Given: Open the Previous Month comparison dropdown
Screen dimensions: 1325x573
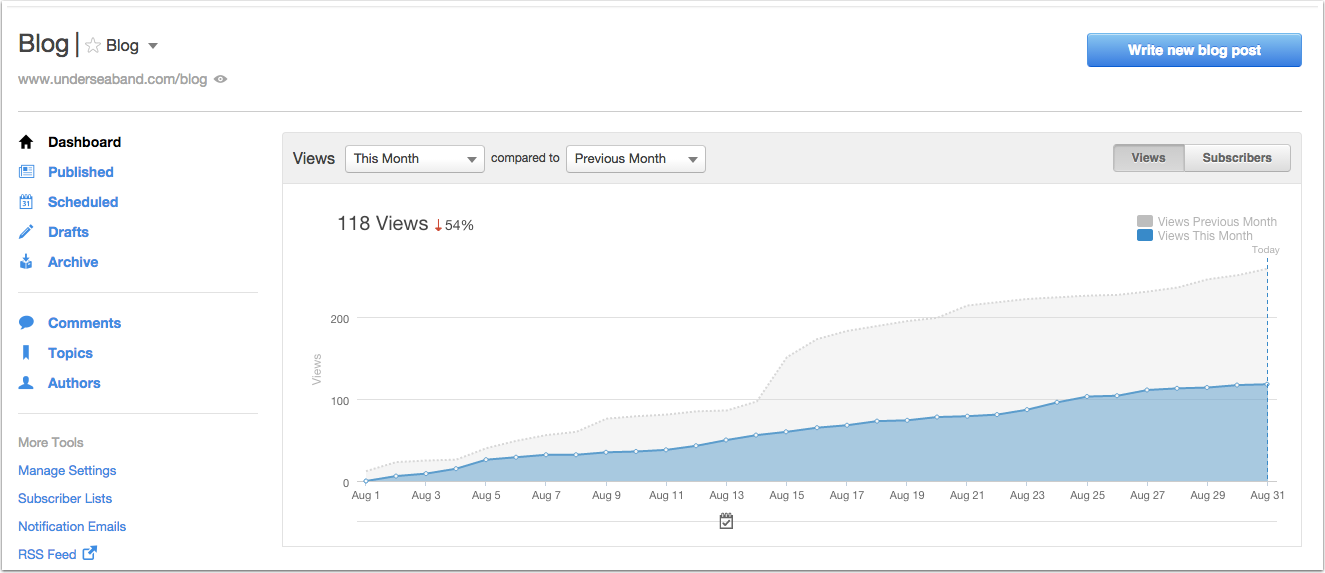Looking at the screenshot, I should click(x=636, y=159).
